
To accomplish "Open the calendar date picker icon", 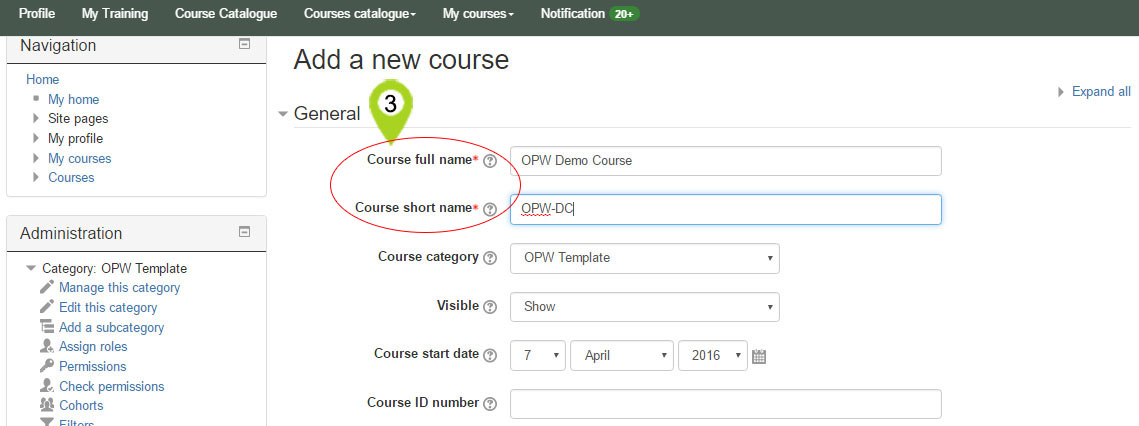I will coord(759,356).
